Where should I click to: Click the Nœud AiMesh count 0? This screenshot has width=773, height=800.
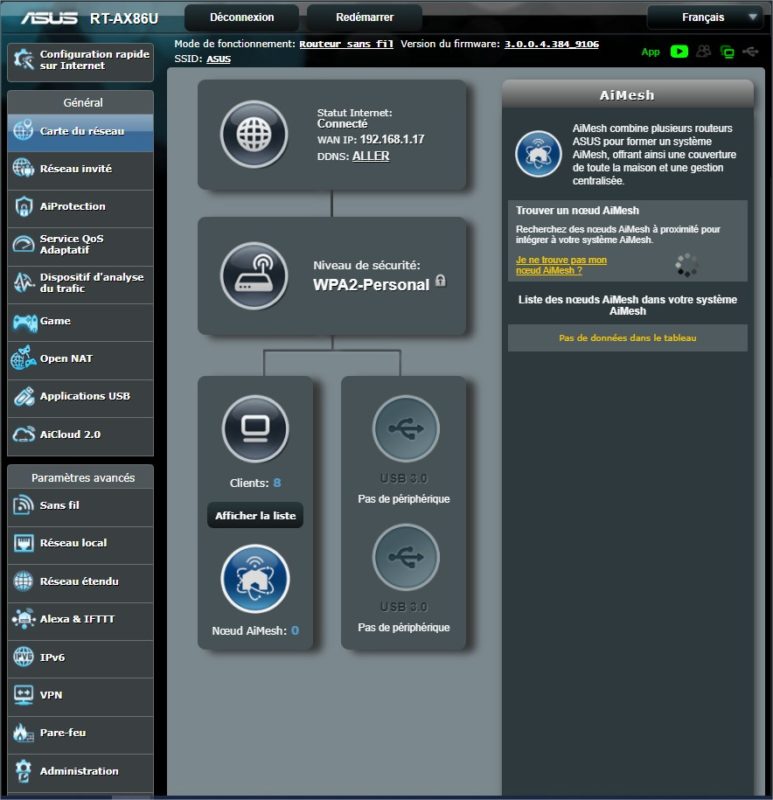click(295, 631)
